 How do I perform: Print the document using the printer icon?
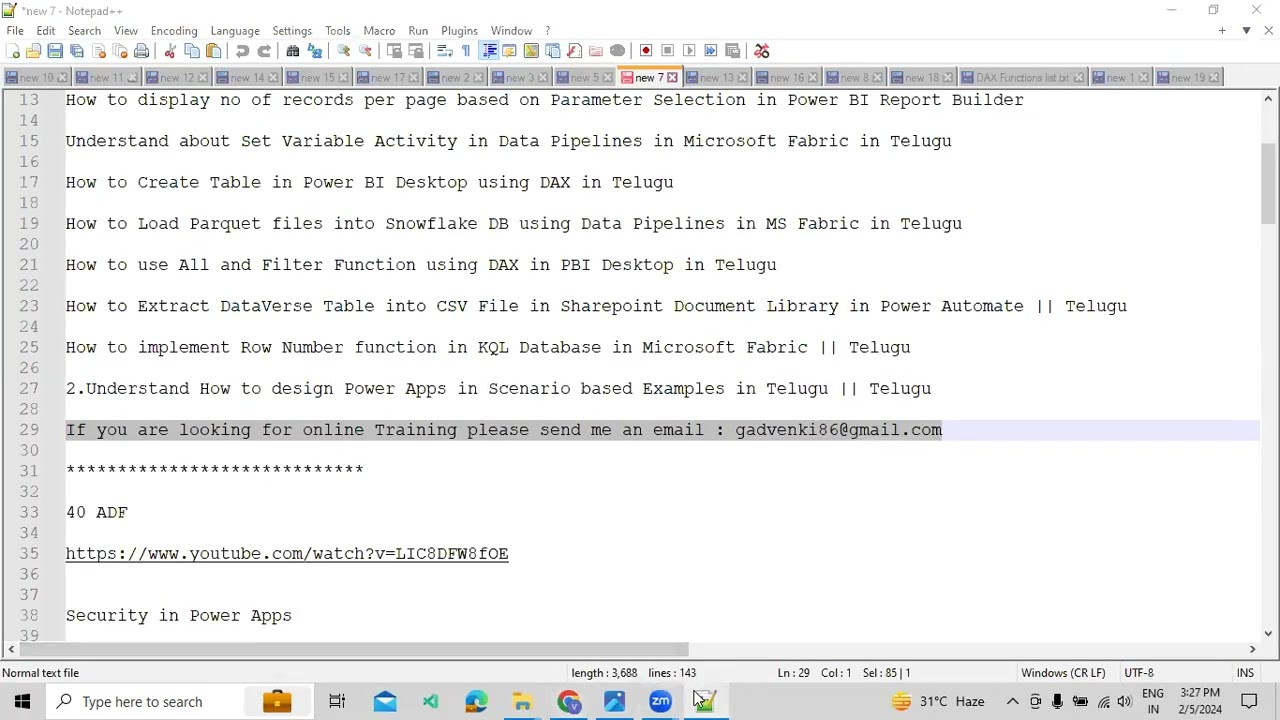[x=141, y=51]
